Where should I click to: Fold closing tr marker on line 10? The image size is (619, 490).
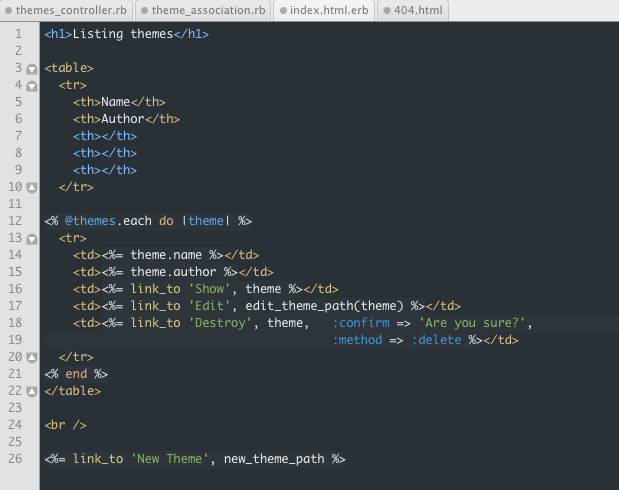(32, 188)
